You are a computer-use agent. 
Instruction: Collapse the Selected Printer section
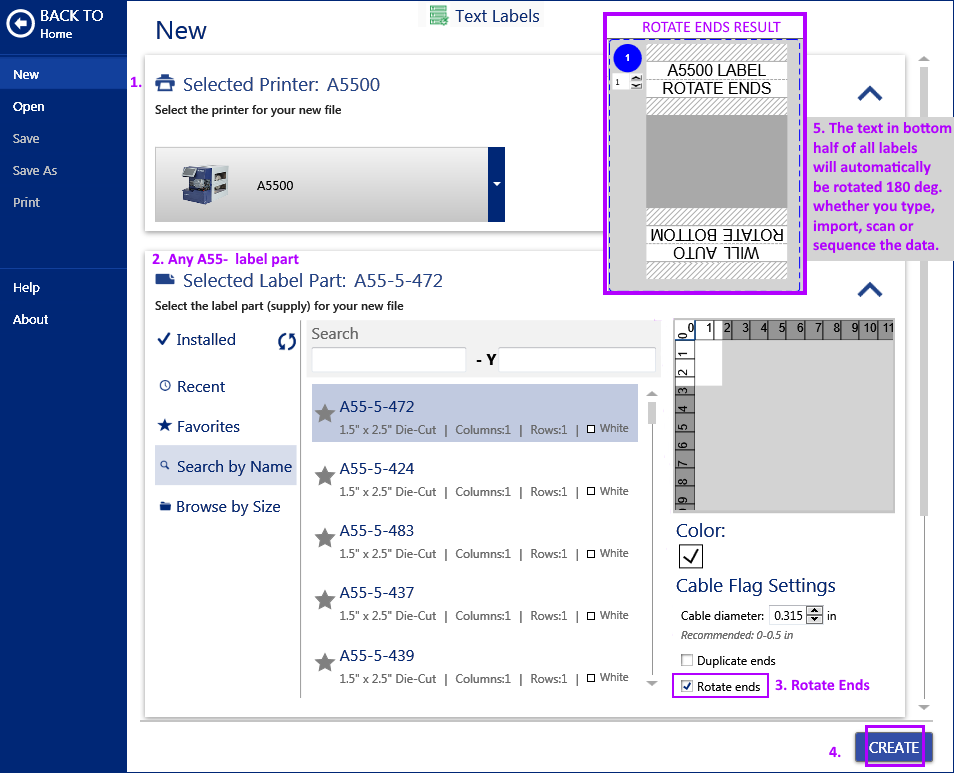pyautogui.click(x=870, y=94)
